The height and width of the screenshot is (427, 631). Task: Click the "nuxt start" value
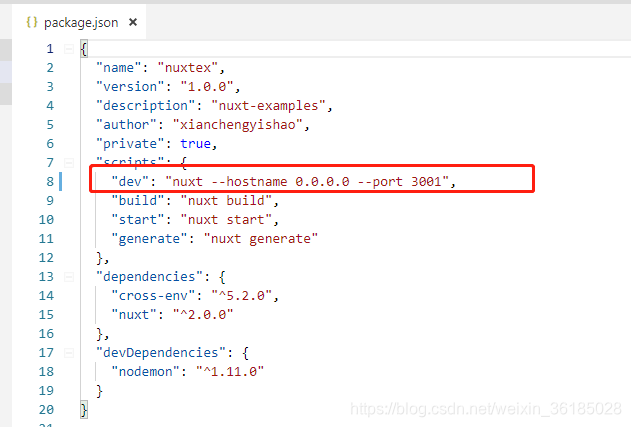(226, 220)
